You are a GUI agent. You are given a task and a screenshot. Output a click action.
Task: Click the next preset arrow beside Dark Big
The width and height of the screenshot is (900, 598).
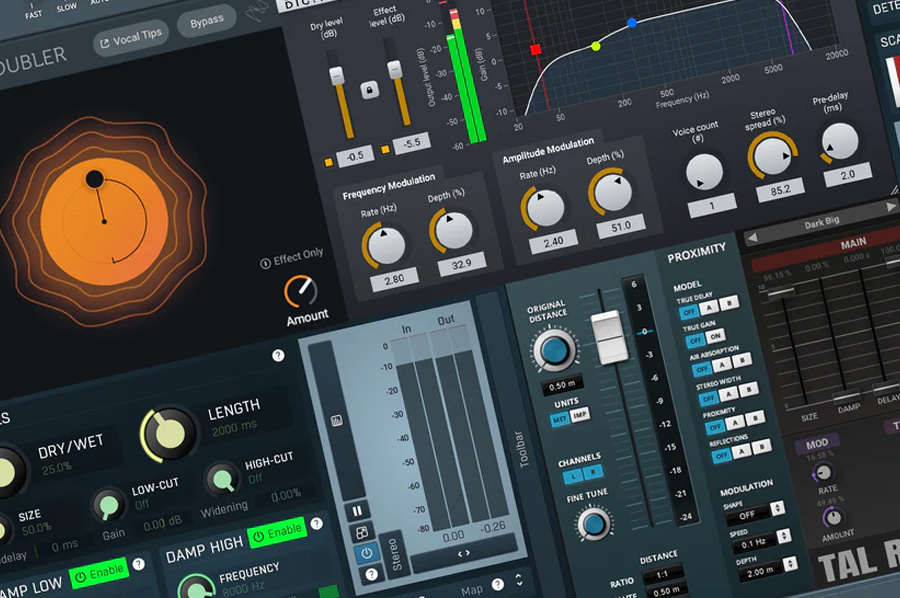click(x=891, y=207)
